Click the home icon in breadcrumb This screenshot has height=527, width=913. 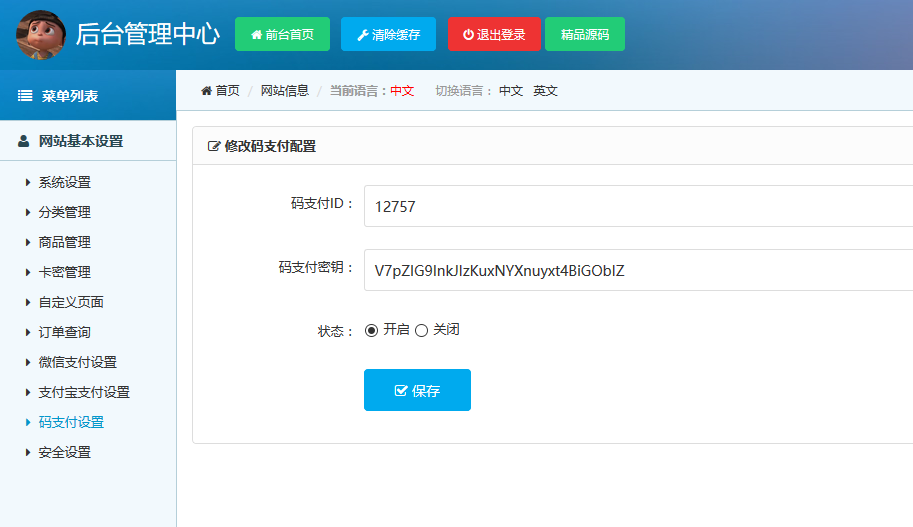click(x=207, y=91)
